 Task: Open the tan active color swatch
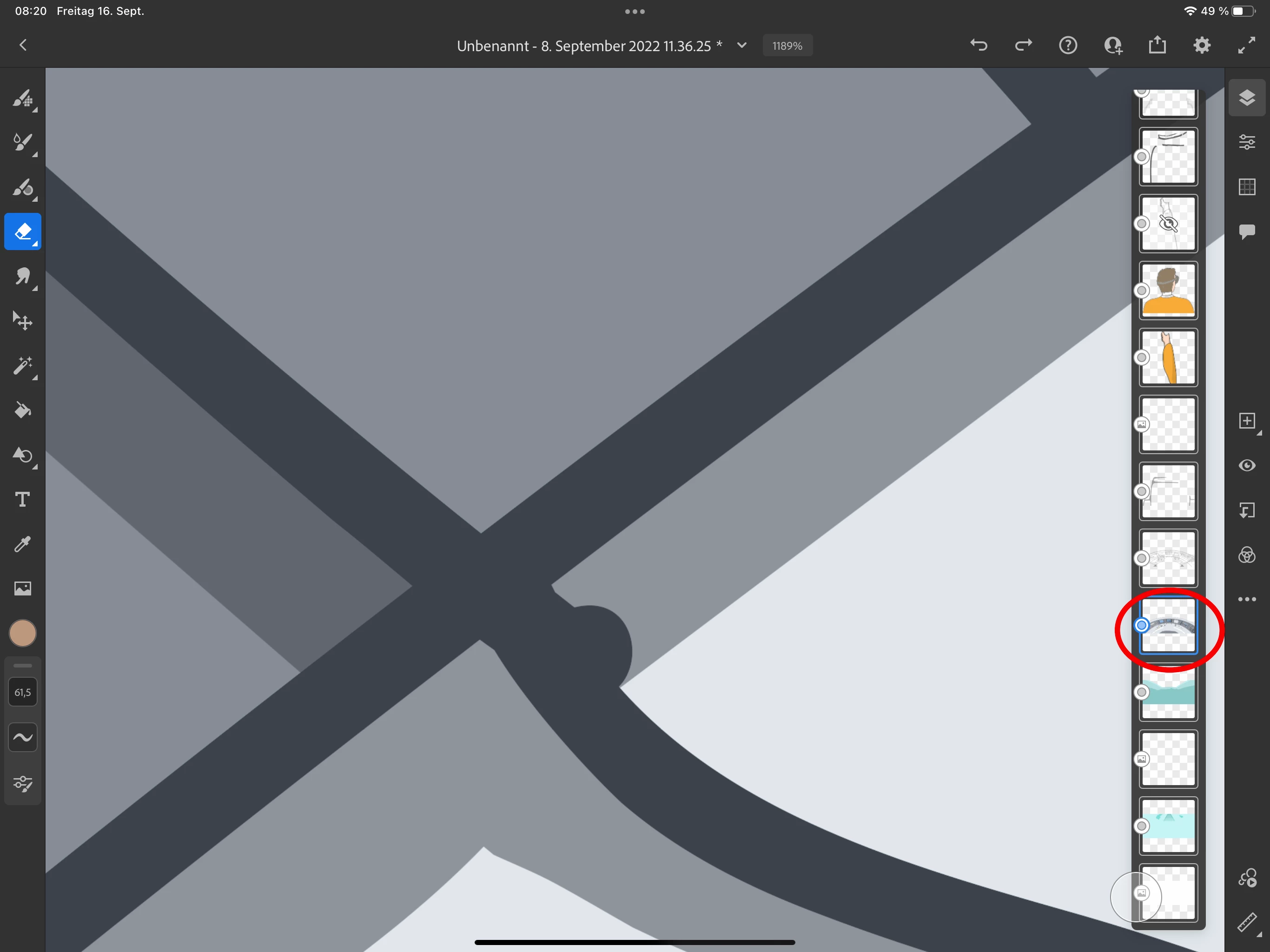pyautogui.click(x=22, y=633)
